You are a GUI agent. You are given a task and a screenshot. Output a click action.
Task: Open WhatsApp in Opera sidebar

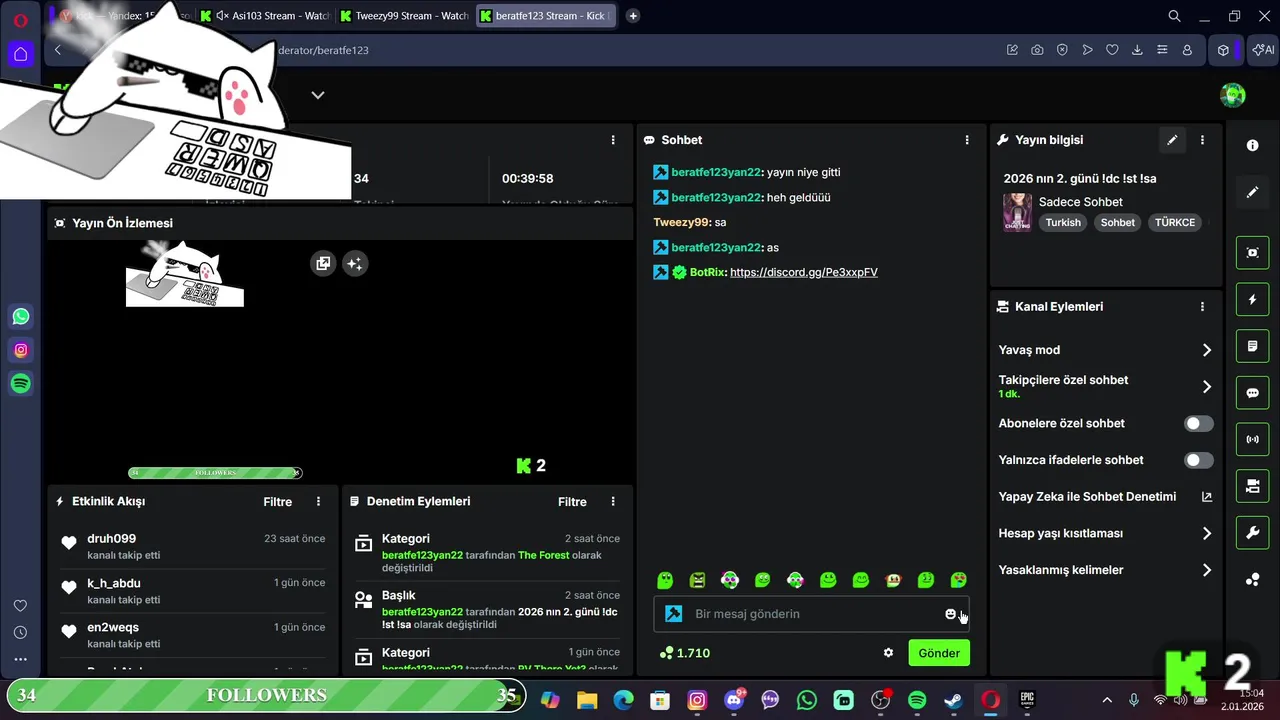click(x=21, y=317)
